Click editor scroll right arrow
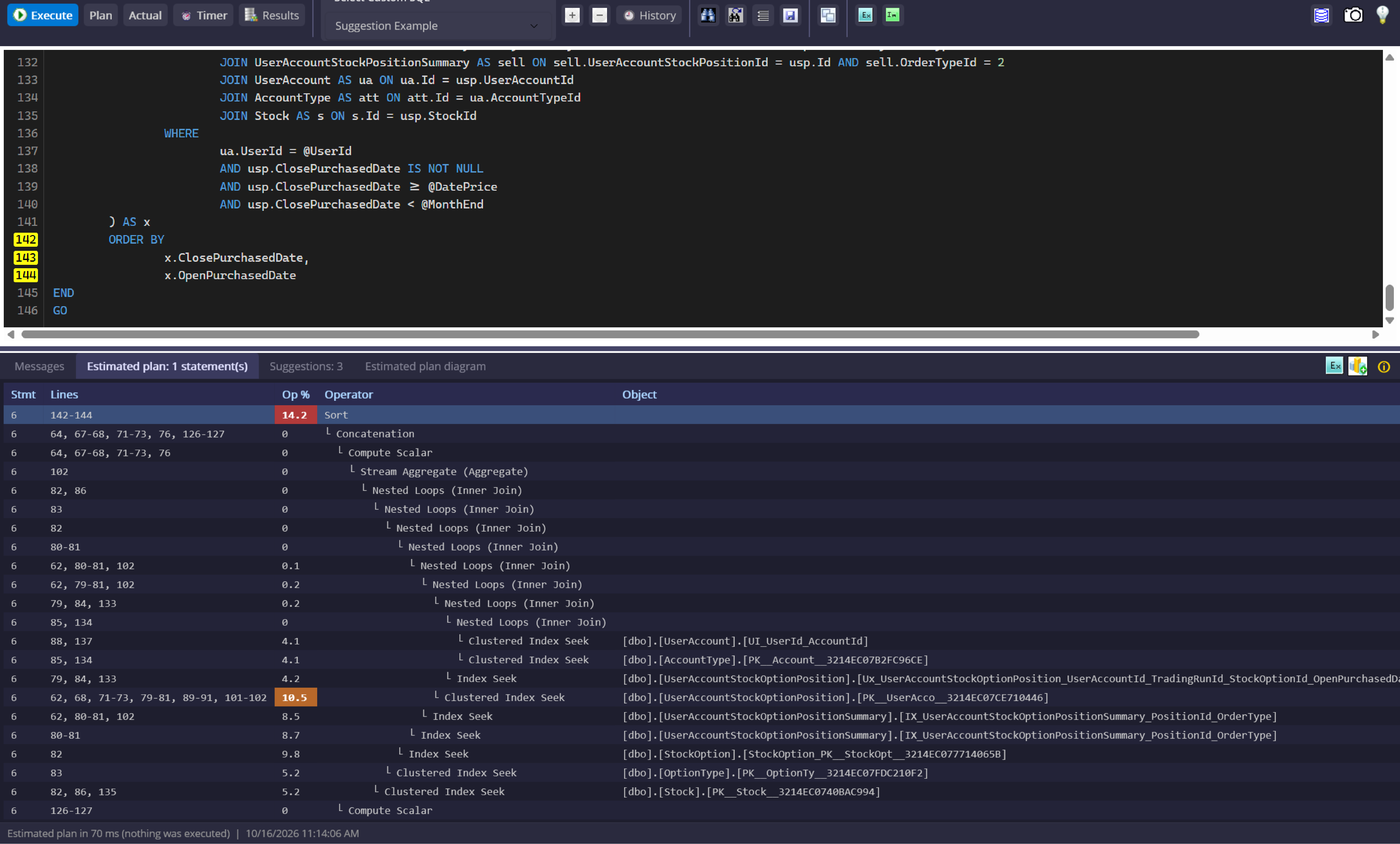Image resolution: width=1400 pixels, height=844 pixels. pyautogui.click(x=1375, y=335)
